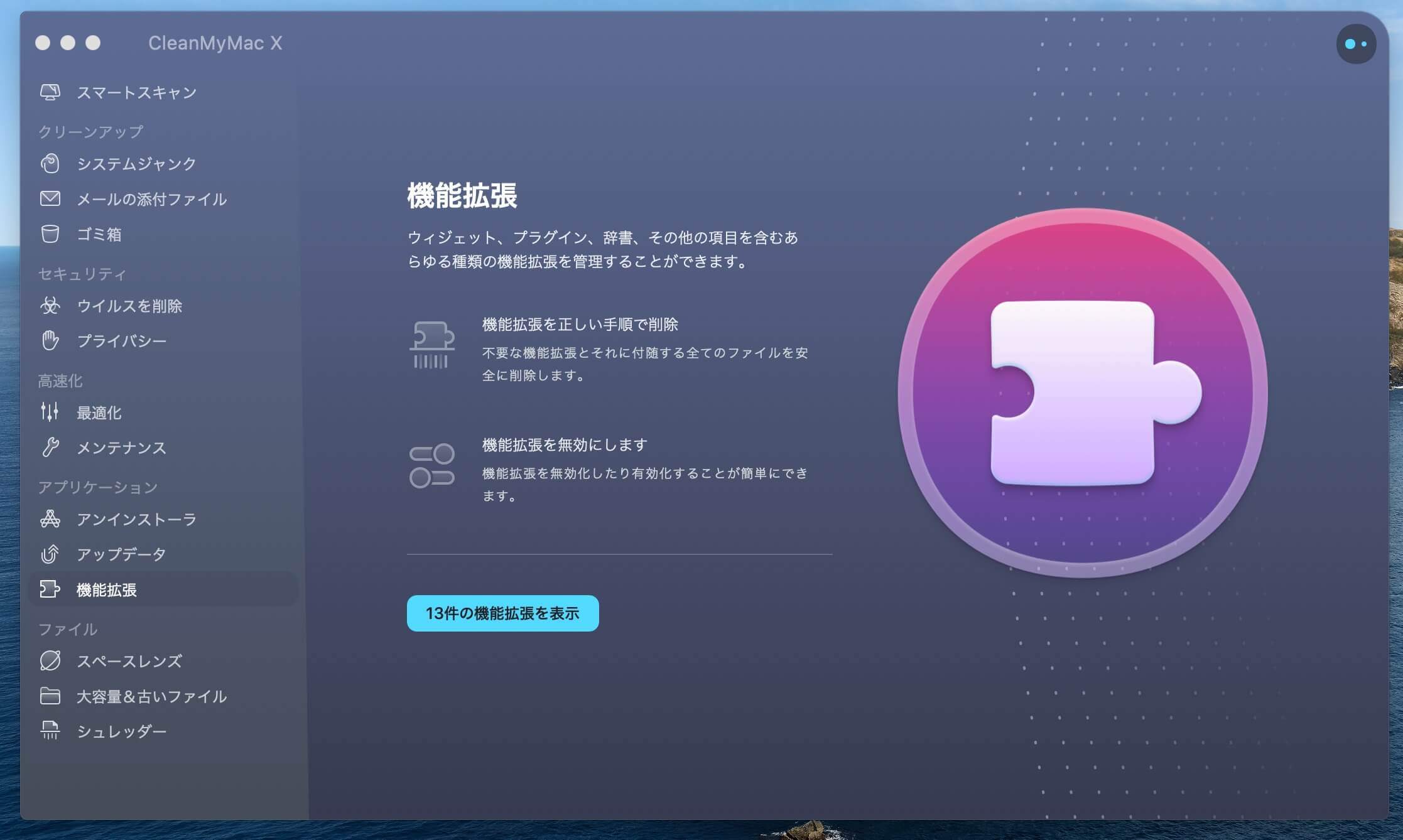Click the シュレッダー shredder icon
The image size is (1403, 840).
51,730
